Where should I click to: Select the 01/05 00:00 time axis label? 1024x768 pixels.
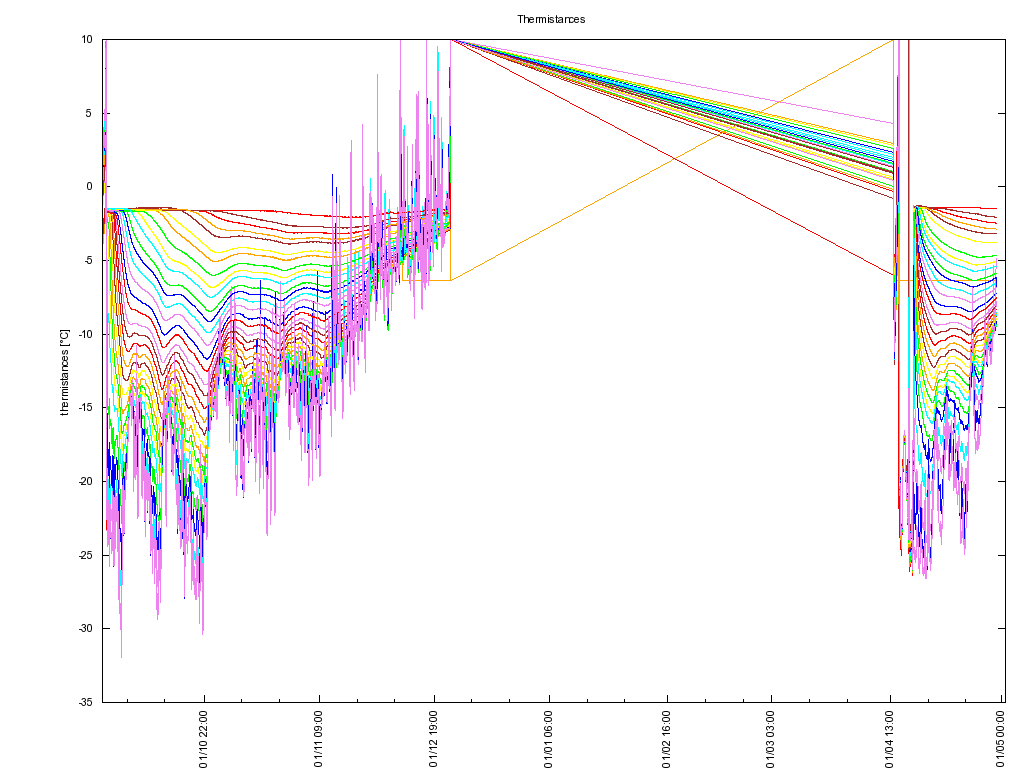[x=1001, y=739]
